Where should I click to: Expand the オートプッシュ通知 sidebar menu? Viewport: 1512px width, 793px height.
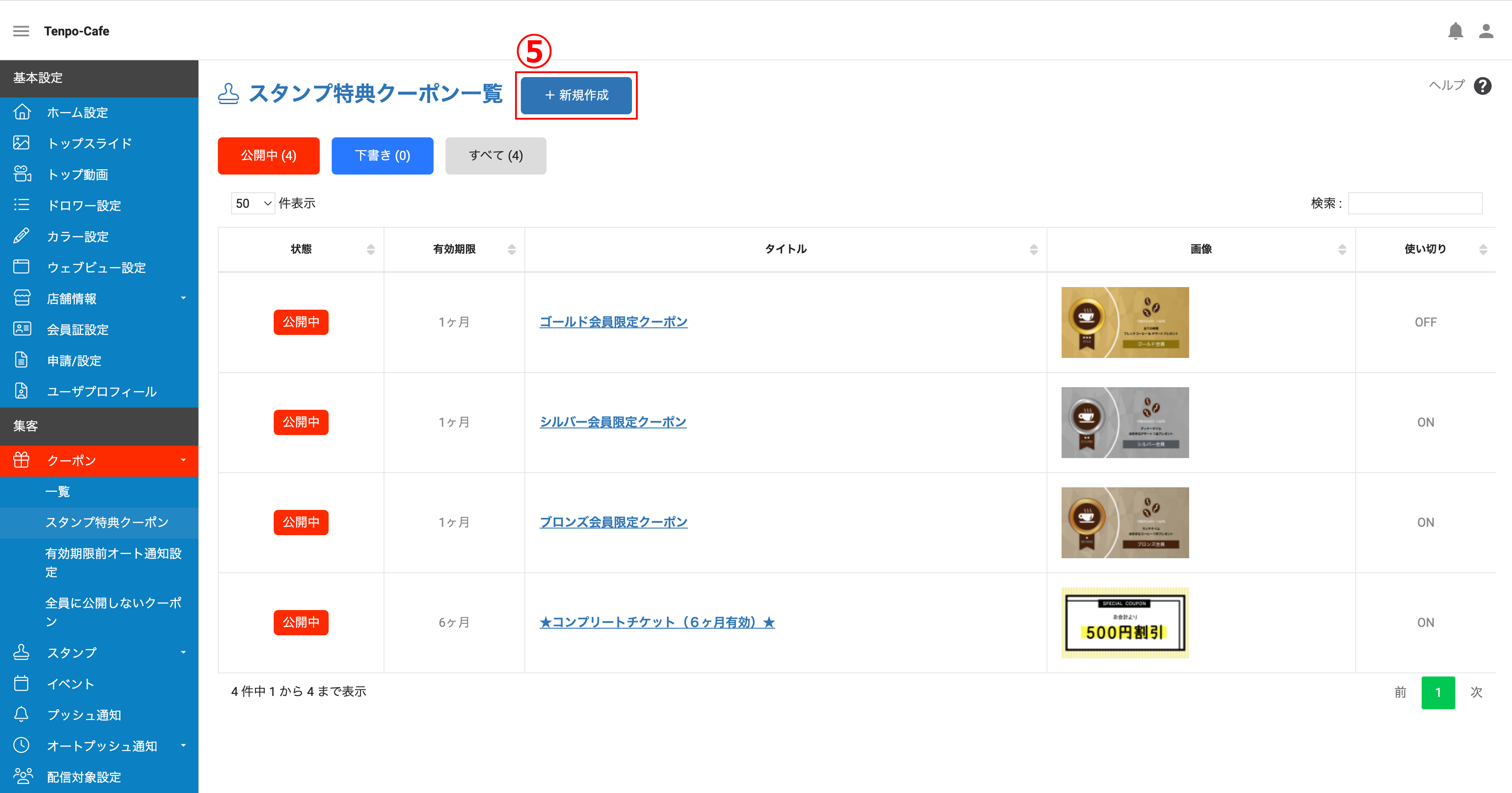coord(99,746)
